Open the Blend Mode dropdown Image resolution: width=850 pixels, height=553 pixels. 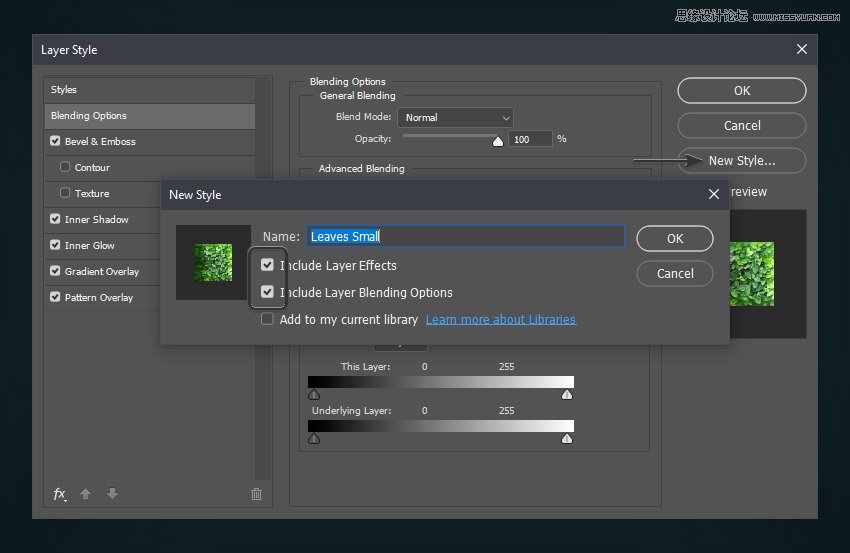coord(455,117)
